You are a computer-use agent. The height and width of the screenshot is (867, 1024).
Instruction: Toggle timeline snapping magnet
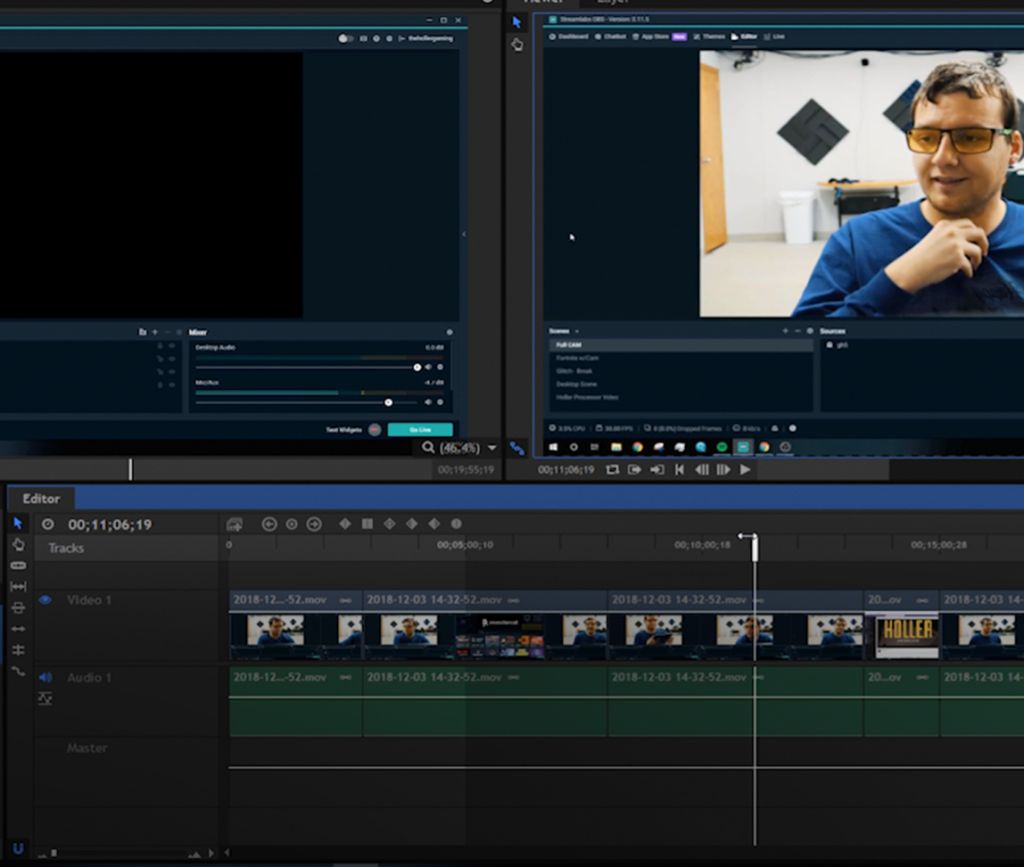(17, 849)
